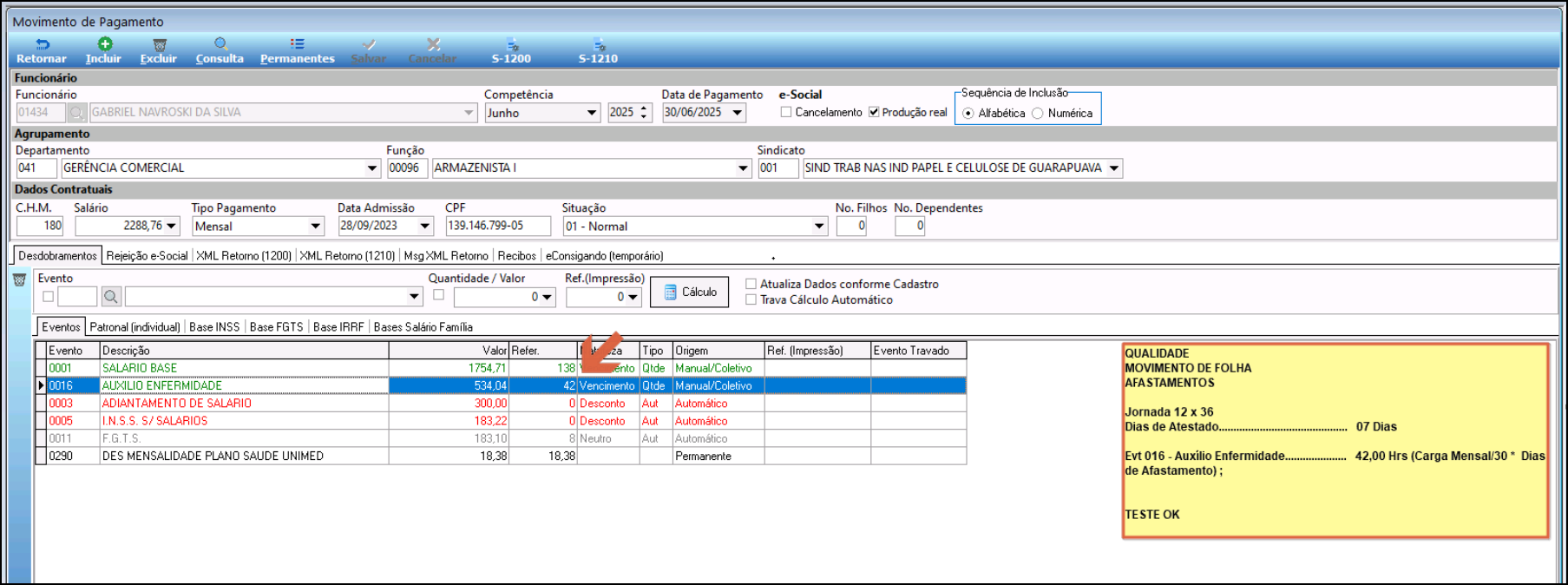Switch to the Base IRRF sub-tab
This screenshot has width=1568, height=585.
point(338,327)
